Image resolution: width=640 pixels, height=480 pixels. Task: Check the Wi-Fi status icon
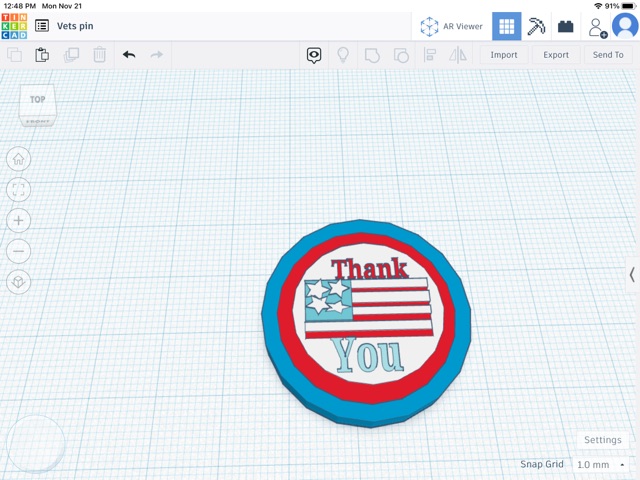(x=598, y=6)
